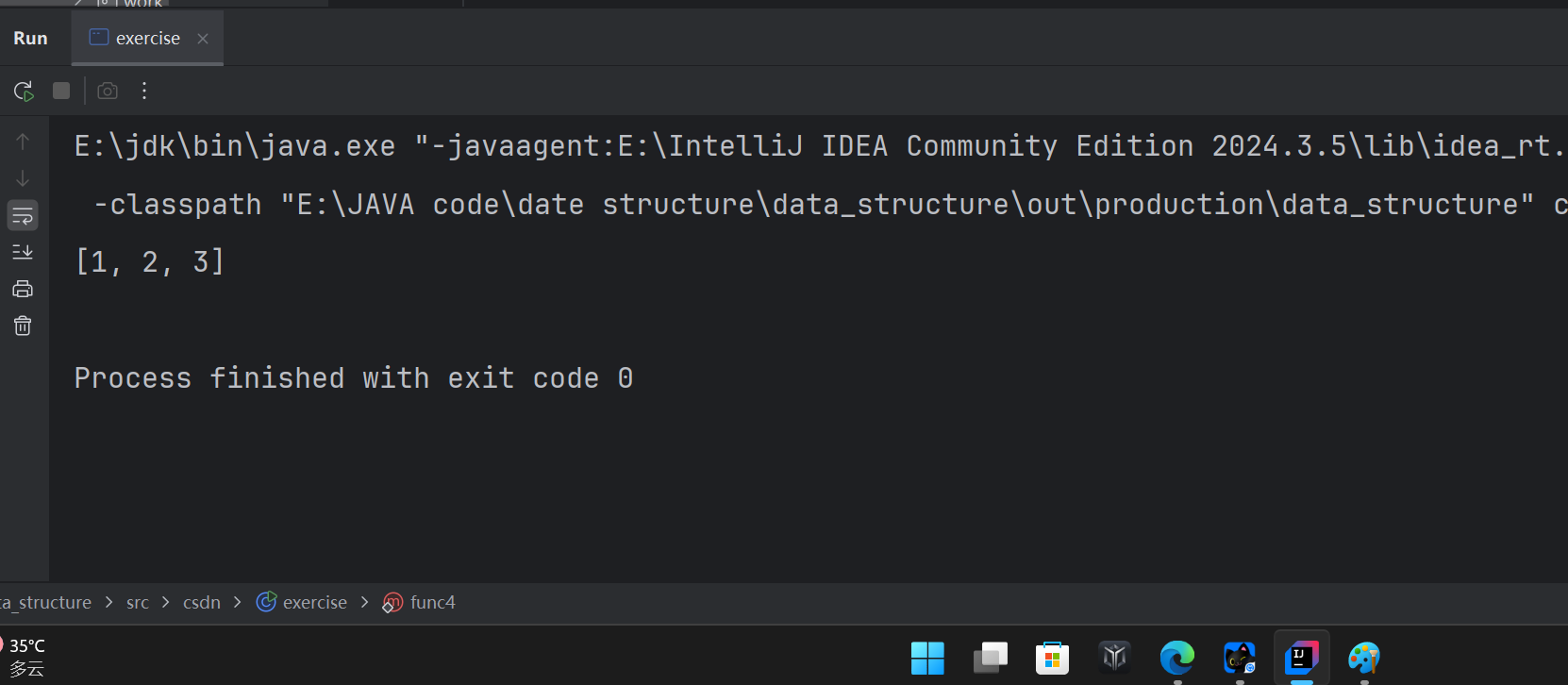Open Microsoft Store from the taskbar
The width and height of the screenshot is (1568, 685).
(1052, 658)
